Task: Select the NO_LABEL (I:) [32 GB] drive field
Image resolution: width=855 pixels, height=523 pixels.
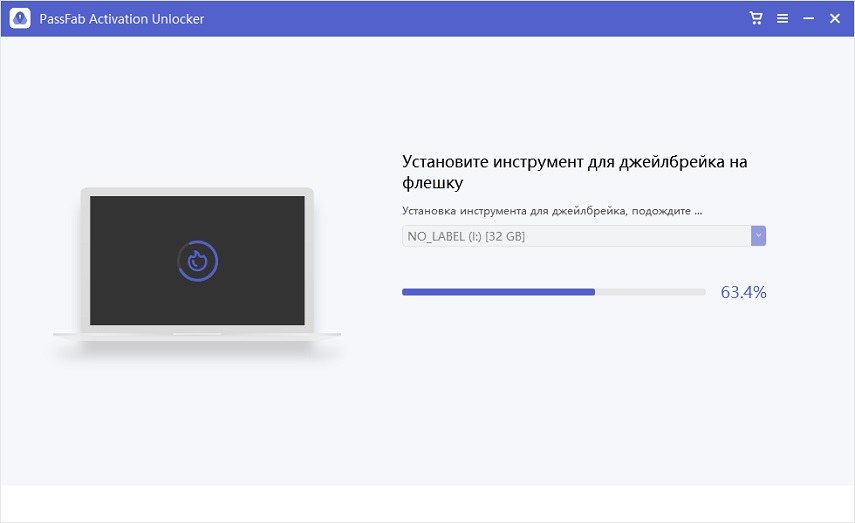Action: [x=584, y=236]
